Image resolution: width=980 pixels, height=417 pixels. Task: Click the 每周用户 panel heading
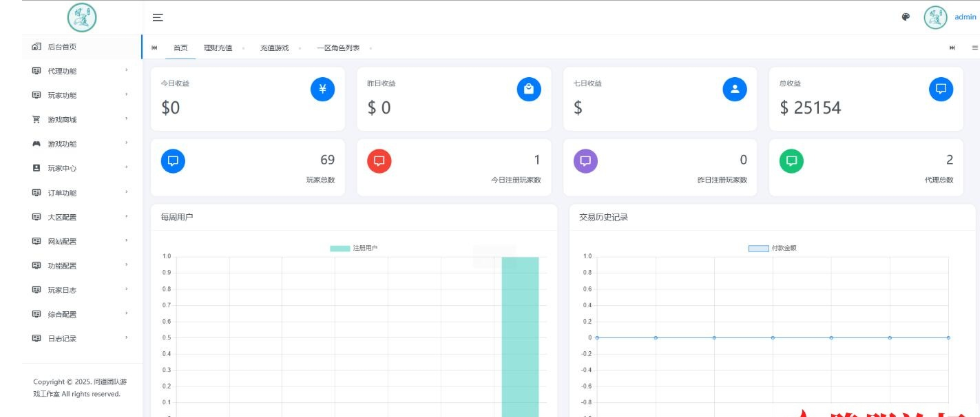[x=177, y=218]
